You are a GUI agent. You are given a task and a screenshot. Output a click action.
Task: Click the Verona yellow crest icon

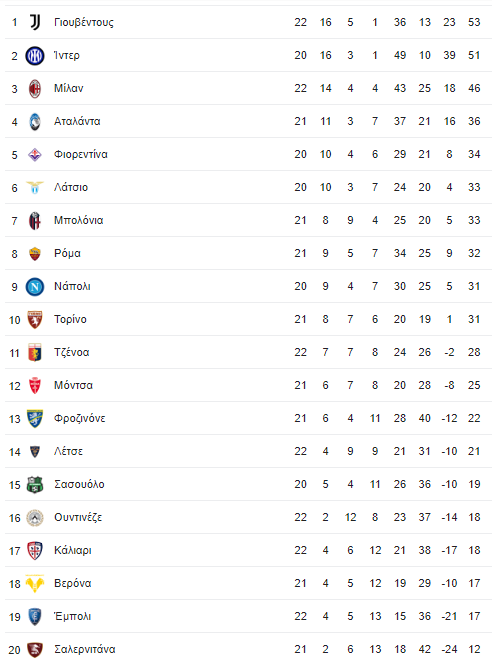pos(35,584)
